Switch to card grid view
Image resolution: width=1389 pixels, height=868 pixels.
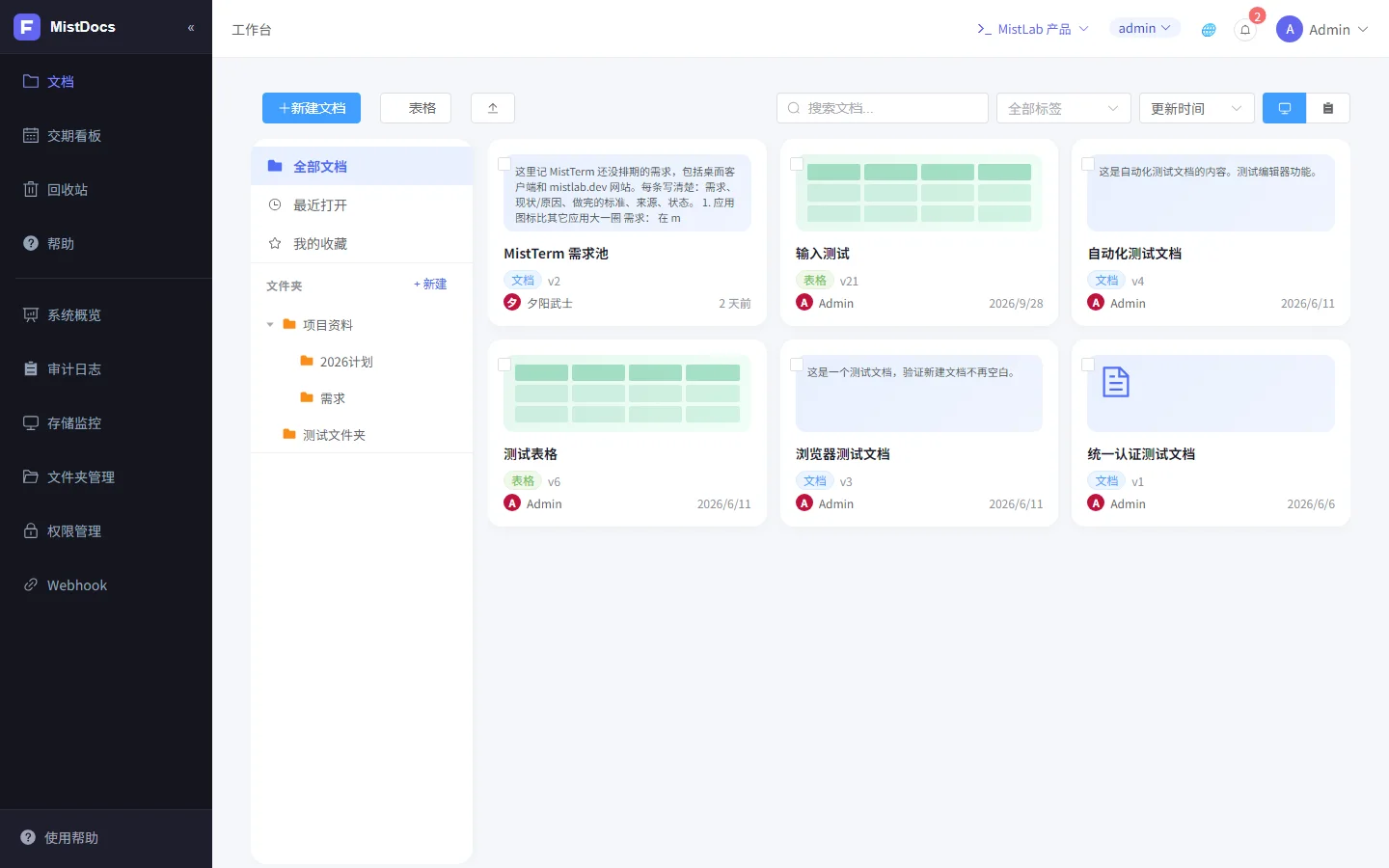pos(1285,108)
